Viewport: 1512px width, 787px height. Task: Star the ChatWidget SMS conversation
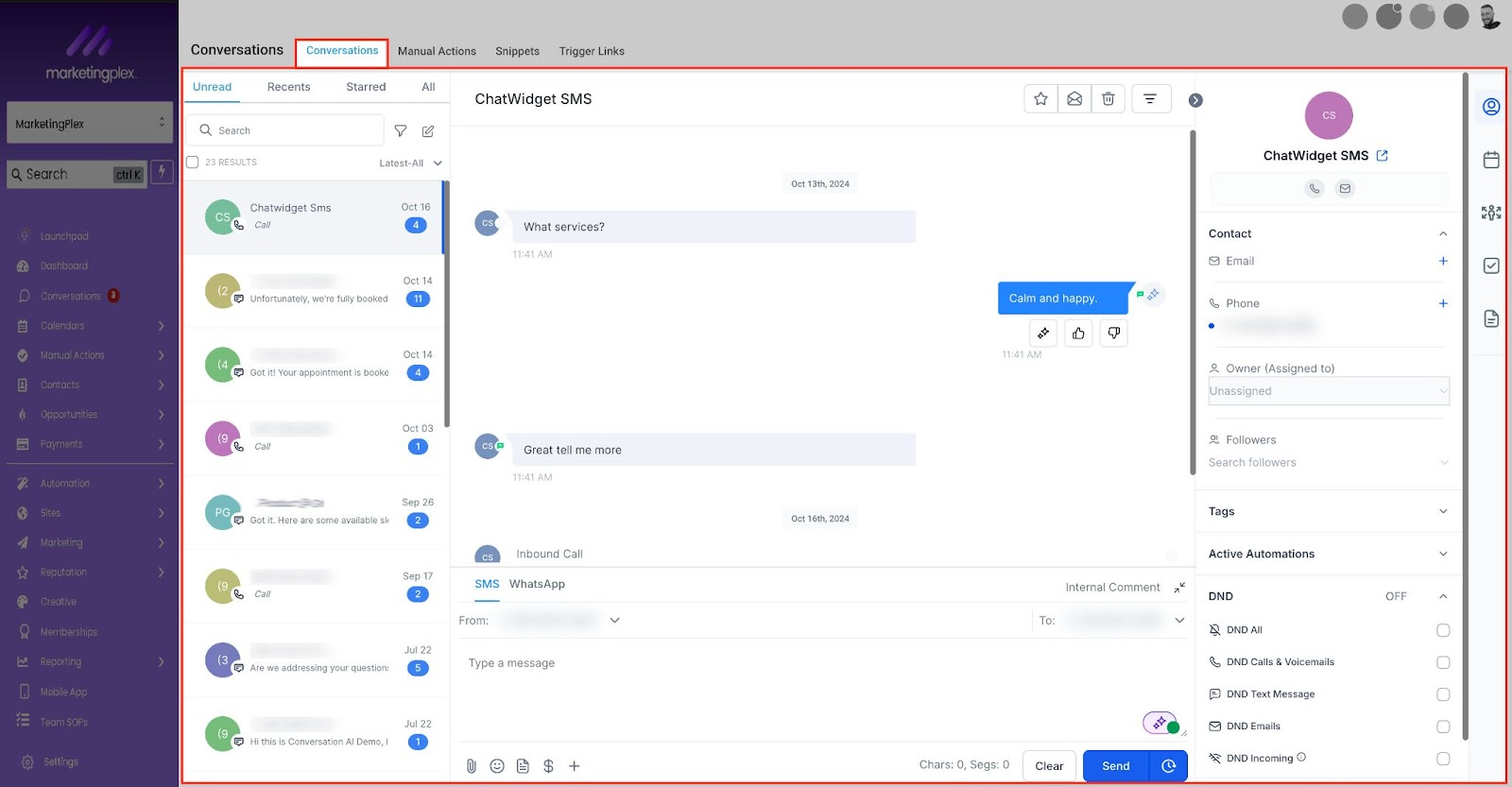tap(1040, 98)
